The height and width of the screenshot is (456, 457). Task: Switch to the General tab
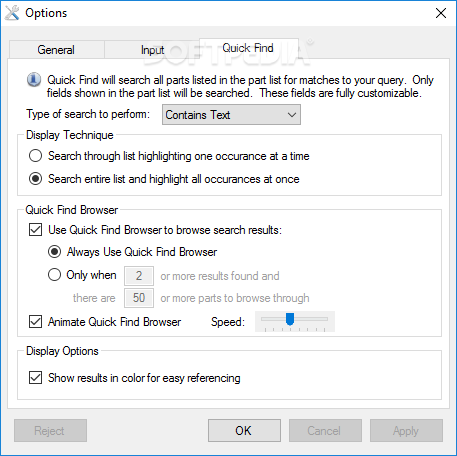[x=56, y=50]
